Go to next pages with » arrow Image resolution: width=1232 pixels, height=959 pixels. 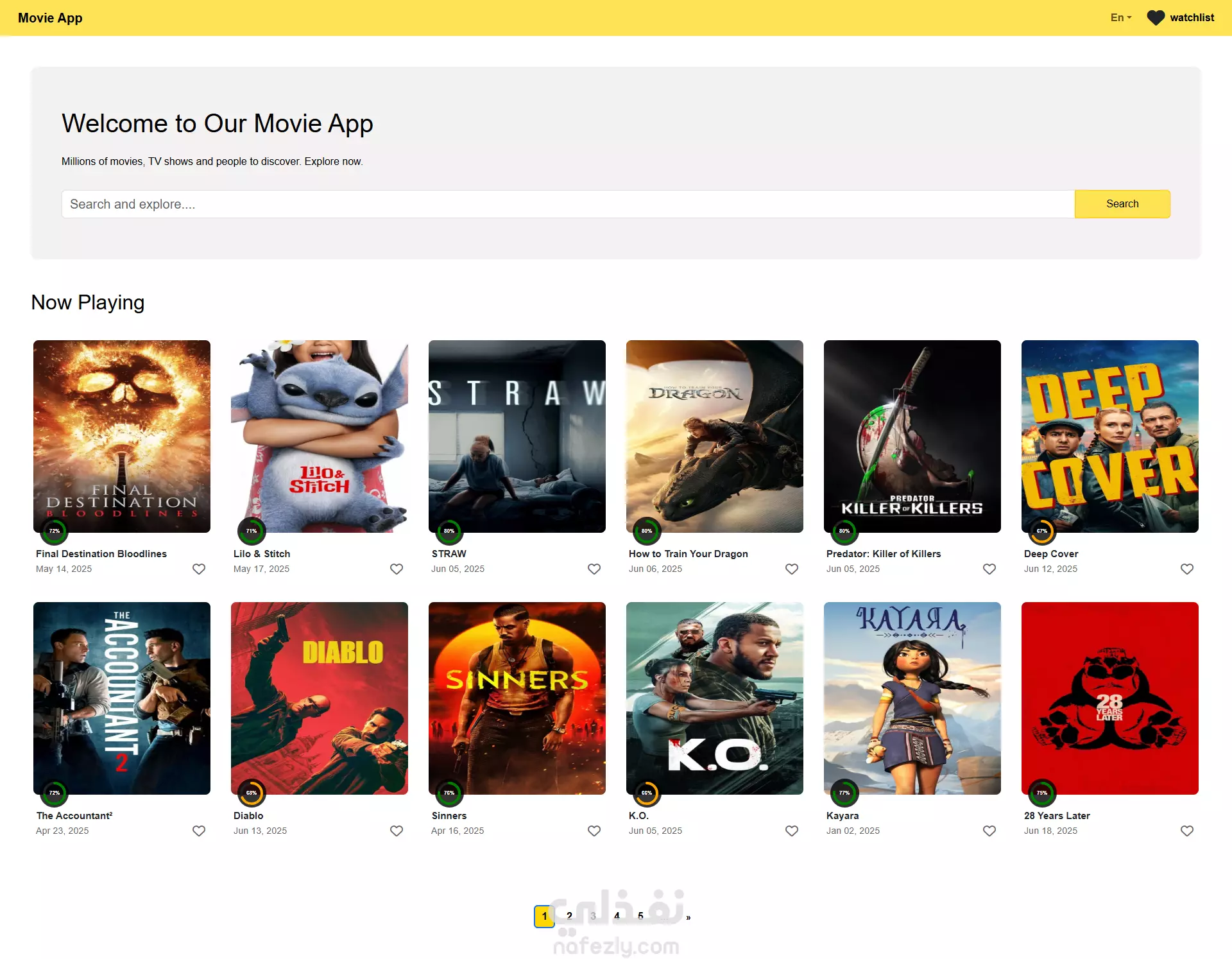point(689,917)
